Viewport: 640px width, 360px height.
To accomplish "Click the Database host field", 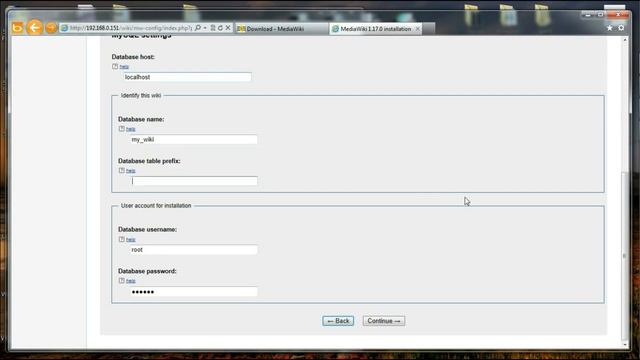I will tap(188, 77).
